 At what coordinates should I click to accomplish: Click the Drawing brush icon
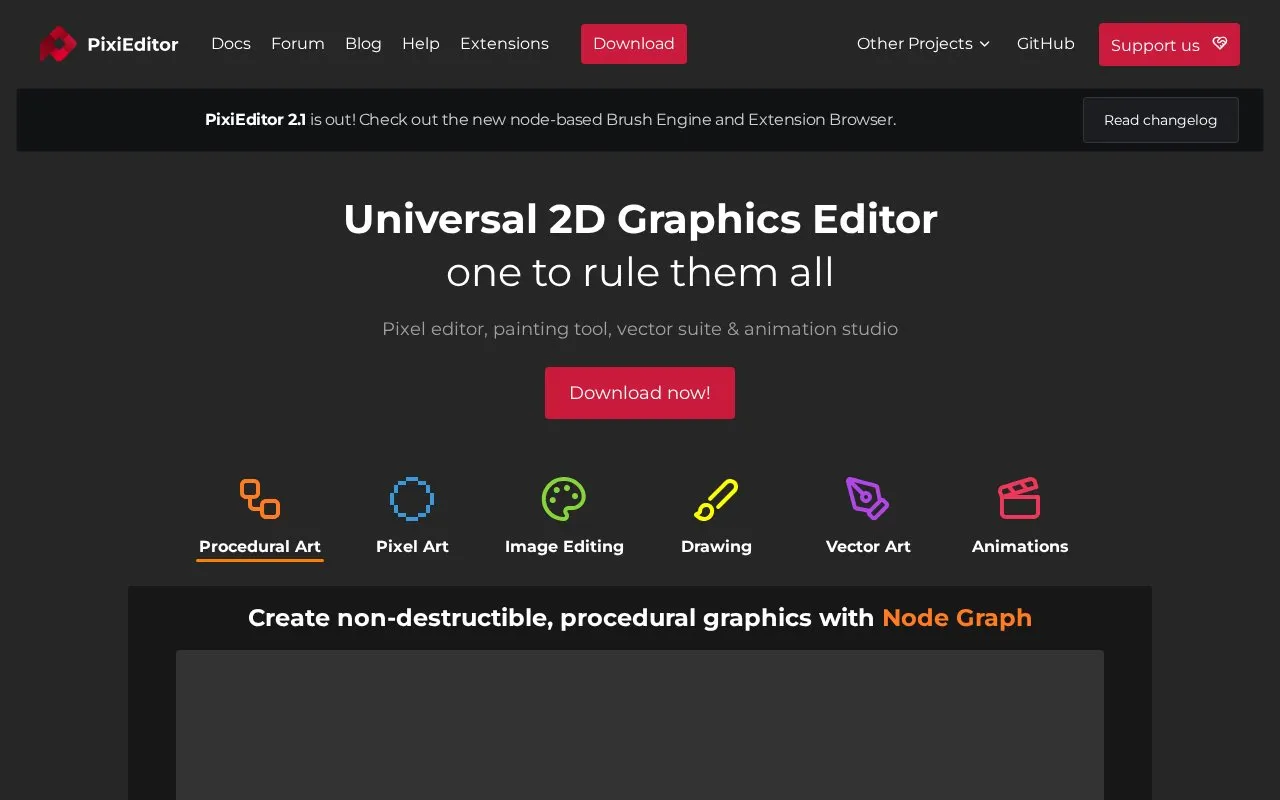click(x=716, y=499)
